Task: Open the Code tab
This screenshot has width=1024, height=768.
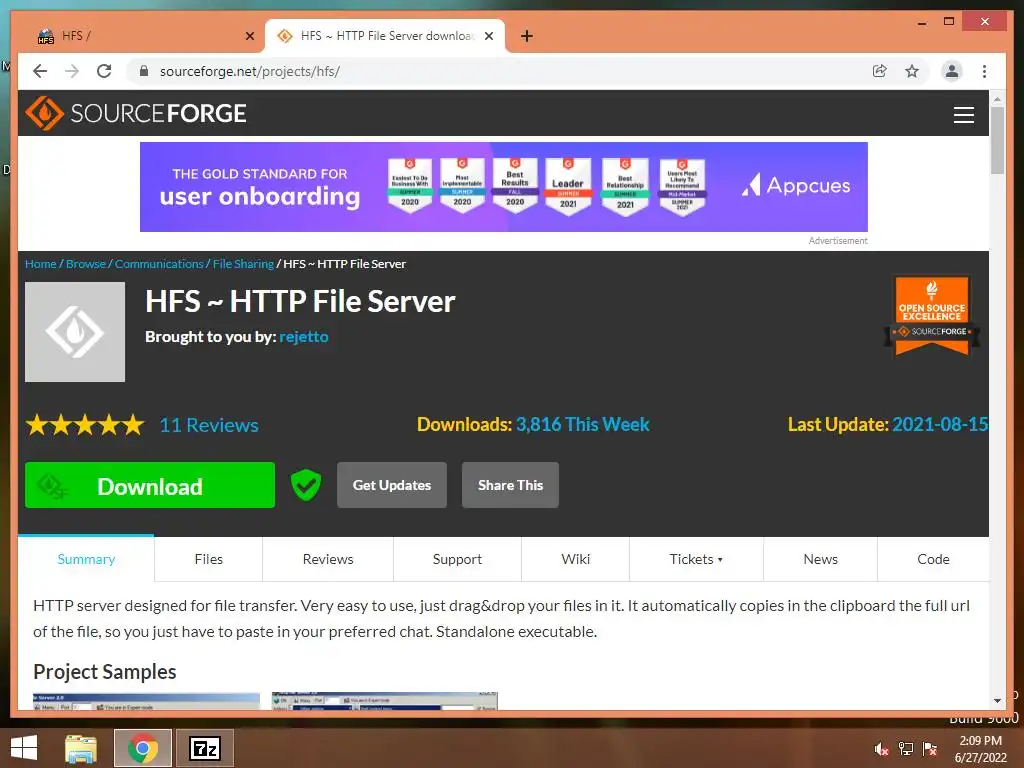Action: 933,559
